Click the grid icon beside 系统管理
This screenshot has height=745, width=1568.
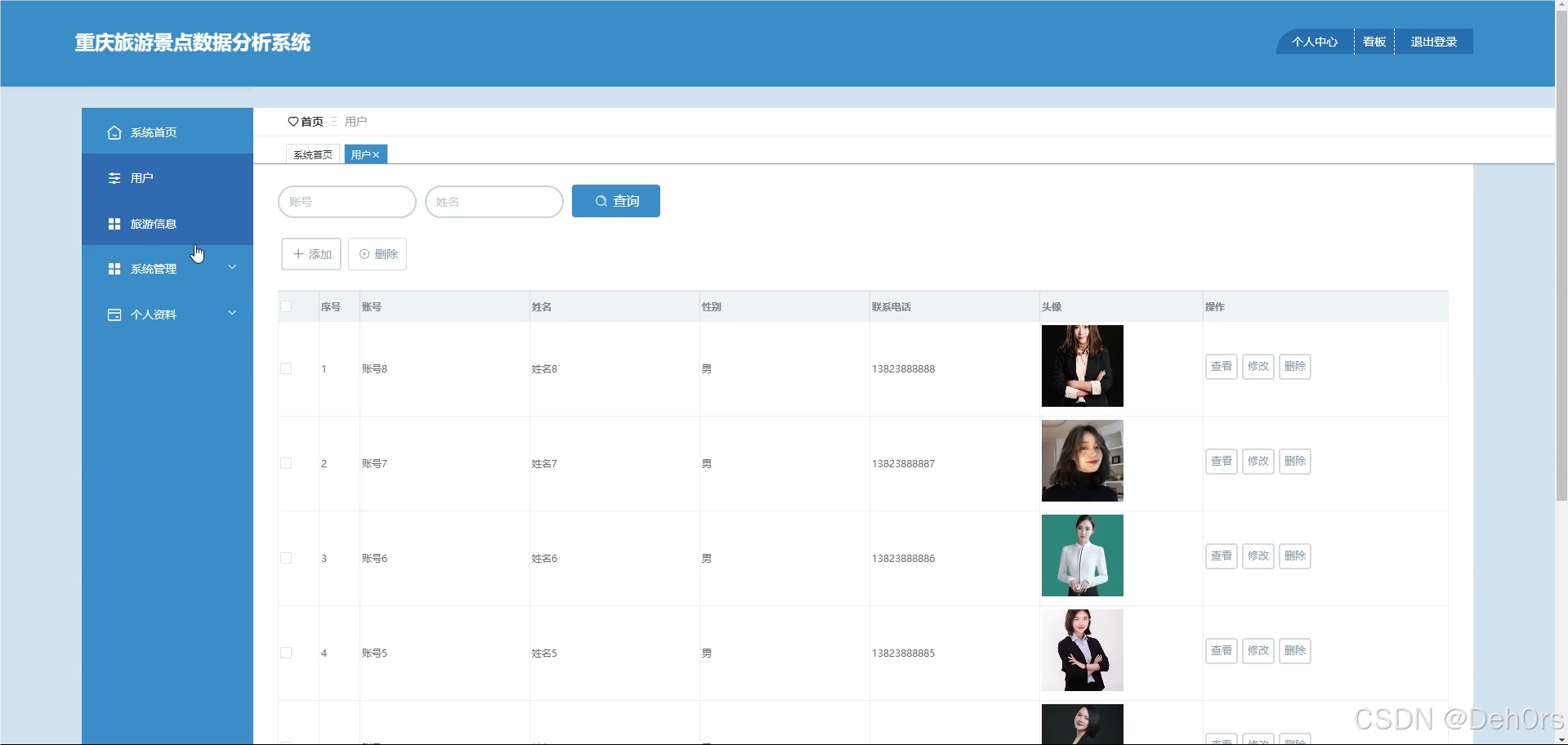pyautogui.click(x=114, y=269)
